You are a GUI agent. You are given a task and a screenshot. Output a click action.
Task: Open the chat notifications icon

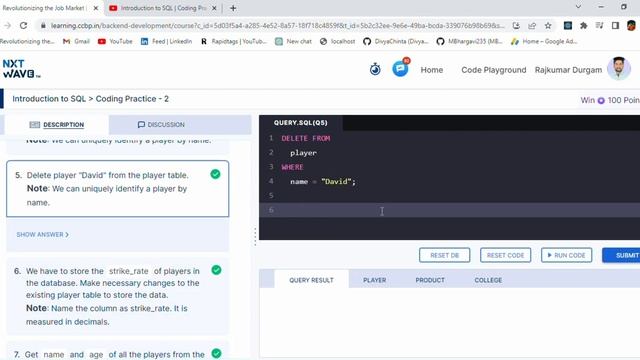click(400, 68)
